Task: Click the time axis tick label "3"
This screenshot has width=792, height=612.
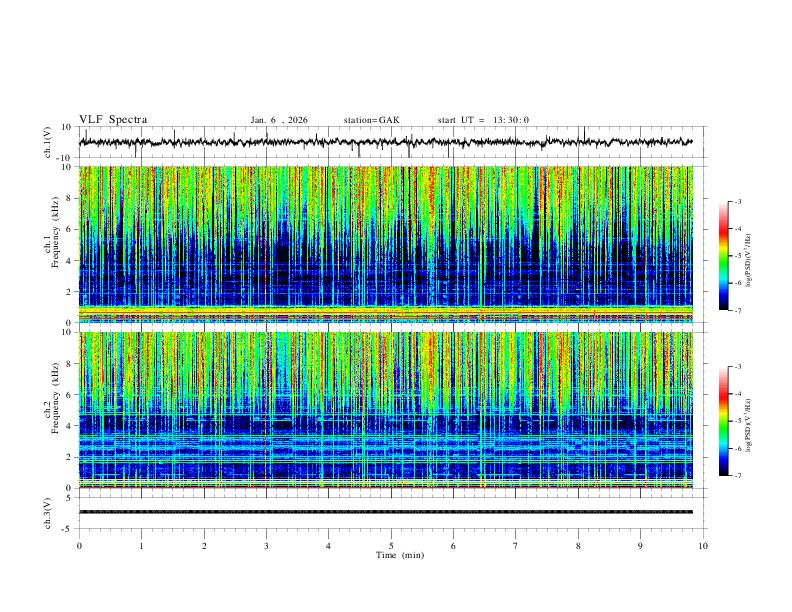Action: click(x=266, y=546)
